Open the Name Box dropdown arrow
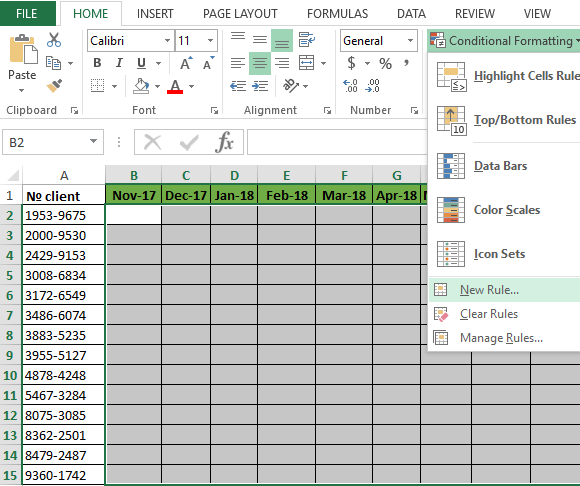580x486 pixels. (x=93, y=141)
